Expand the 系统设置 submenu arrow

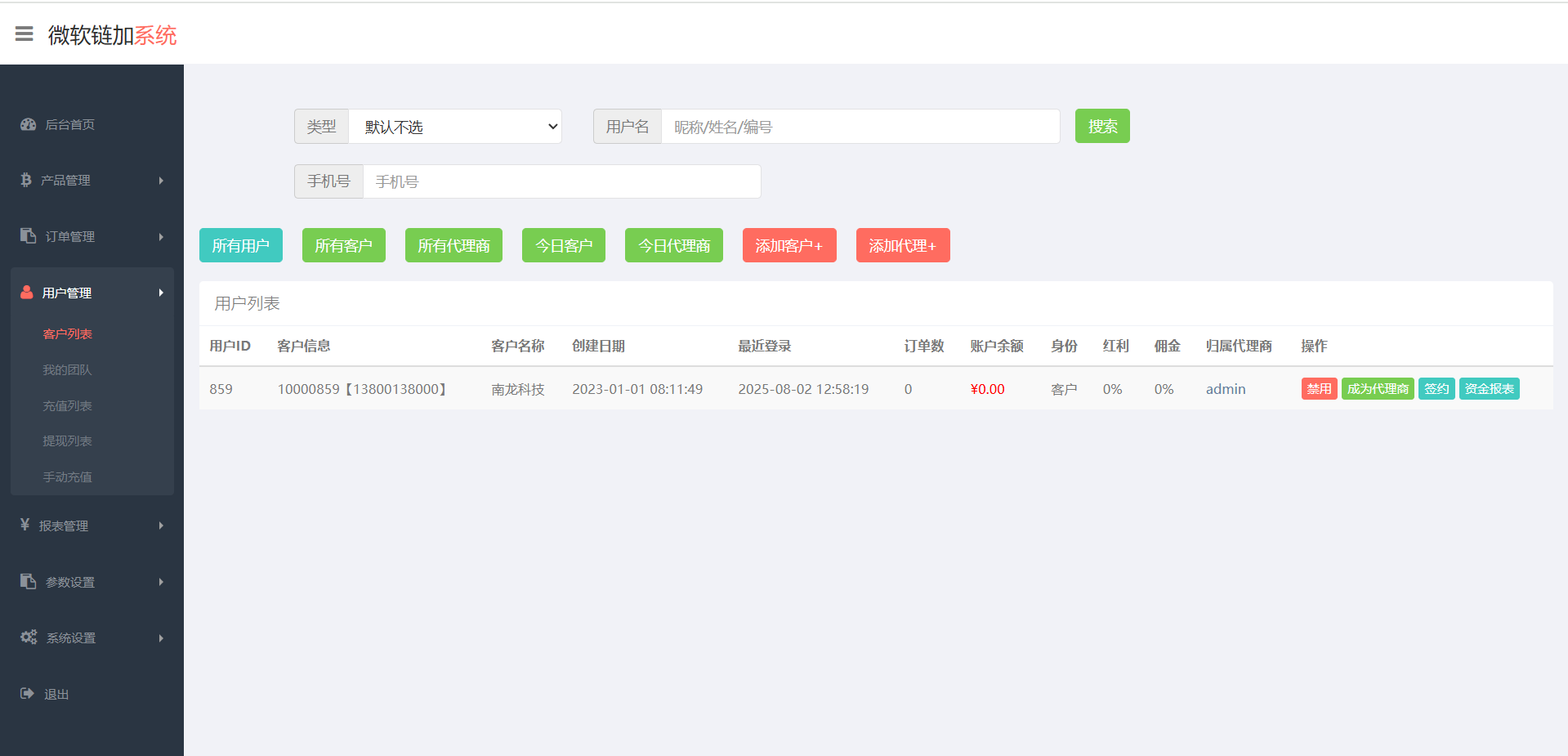tap(161, 638)
